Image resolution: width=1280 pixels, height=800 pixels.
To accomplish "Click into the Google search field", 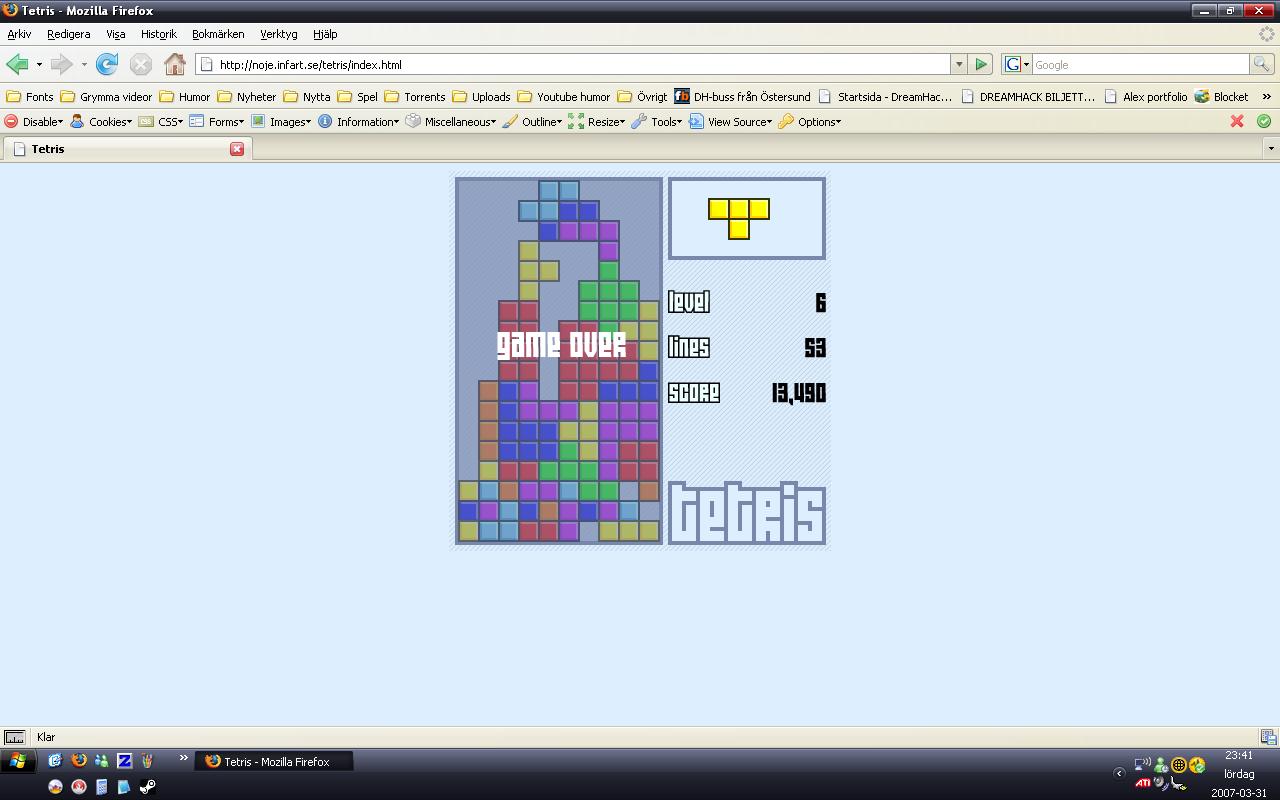I will [1140, 64].
